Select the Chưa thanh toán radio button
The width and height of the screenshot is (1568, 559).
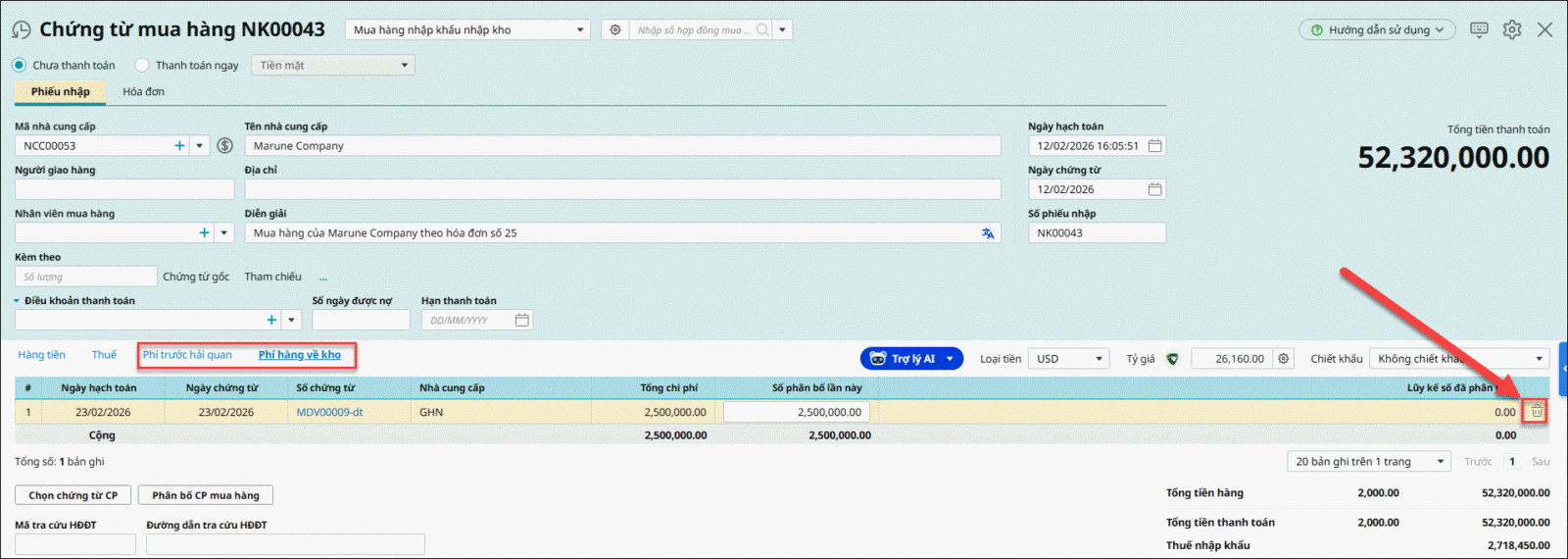(20, 66)
